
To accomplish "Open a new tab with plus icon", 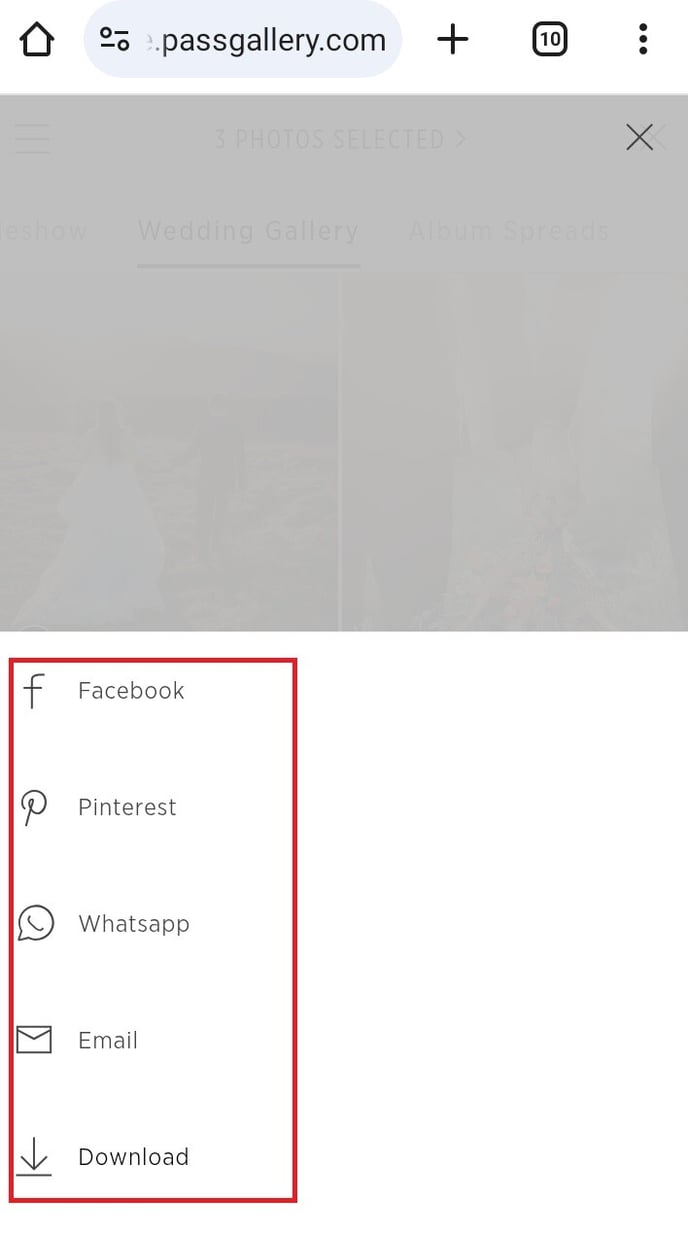I will pos(453,40).
